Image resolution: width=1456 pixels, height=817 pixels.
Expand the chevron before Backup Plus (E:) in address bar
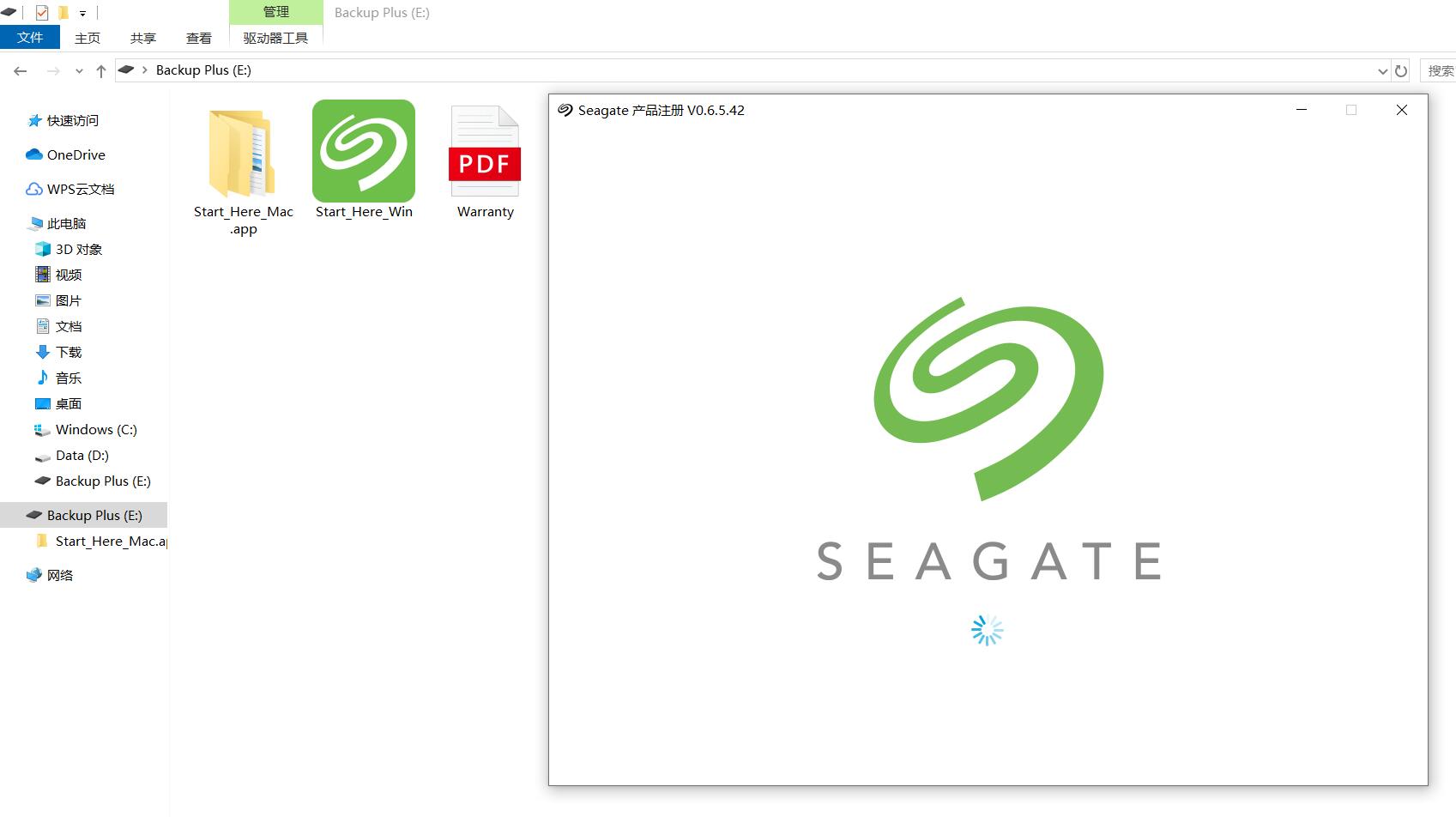click(144, 70)
